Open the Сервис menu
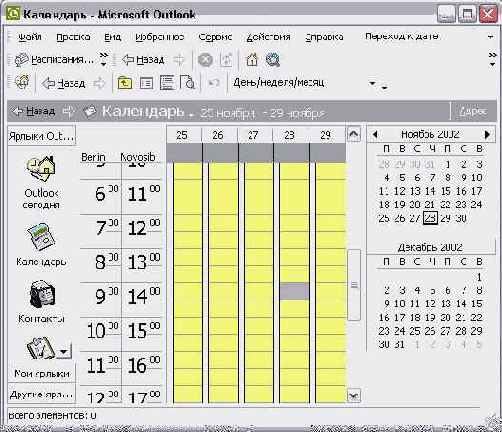 (x=215, y=37)
